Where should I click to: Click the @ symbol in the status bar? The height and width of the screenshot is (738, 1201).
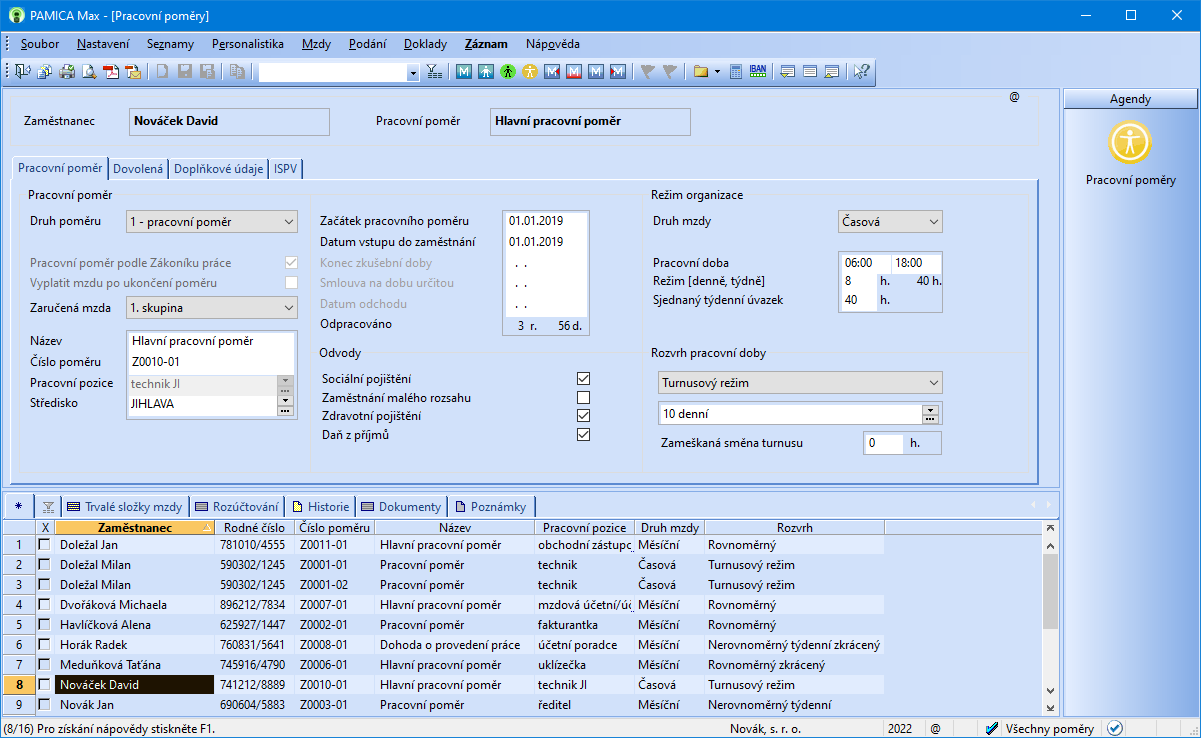tap(935, 728)
